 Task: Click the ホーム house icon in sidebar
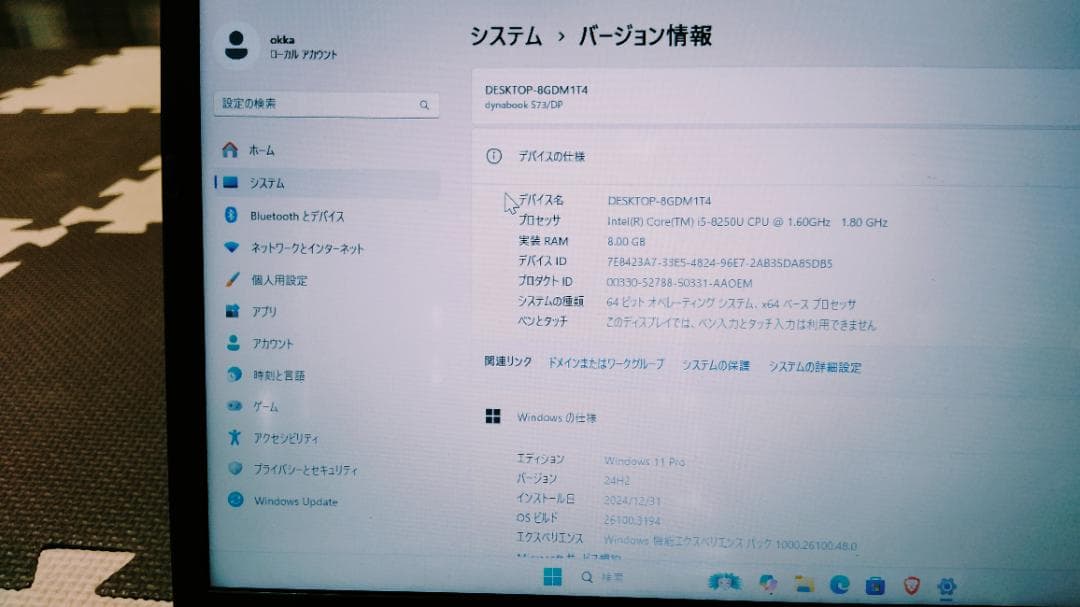(x=230, y=150)
